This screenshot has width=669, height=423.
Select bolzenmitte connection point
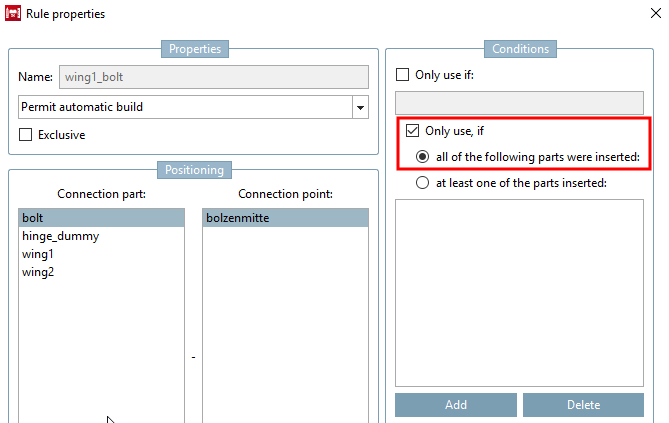pos(238,217)
